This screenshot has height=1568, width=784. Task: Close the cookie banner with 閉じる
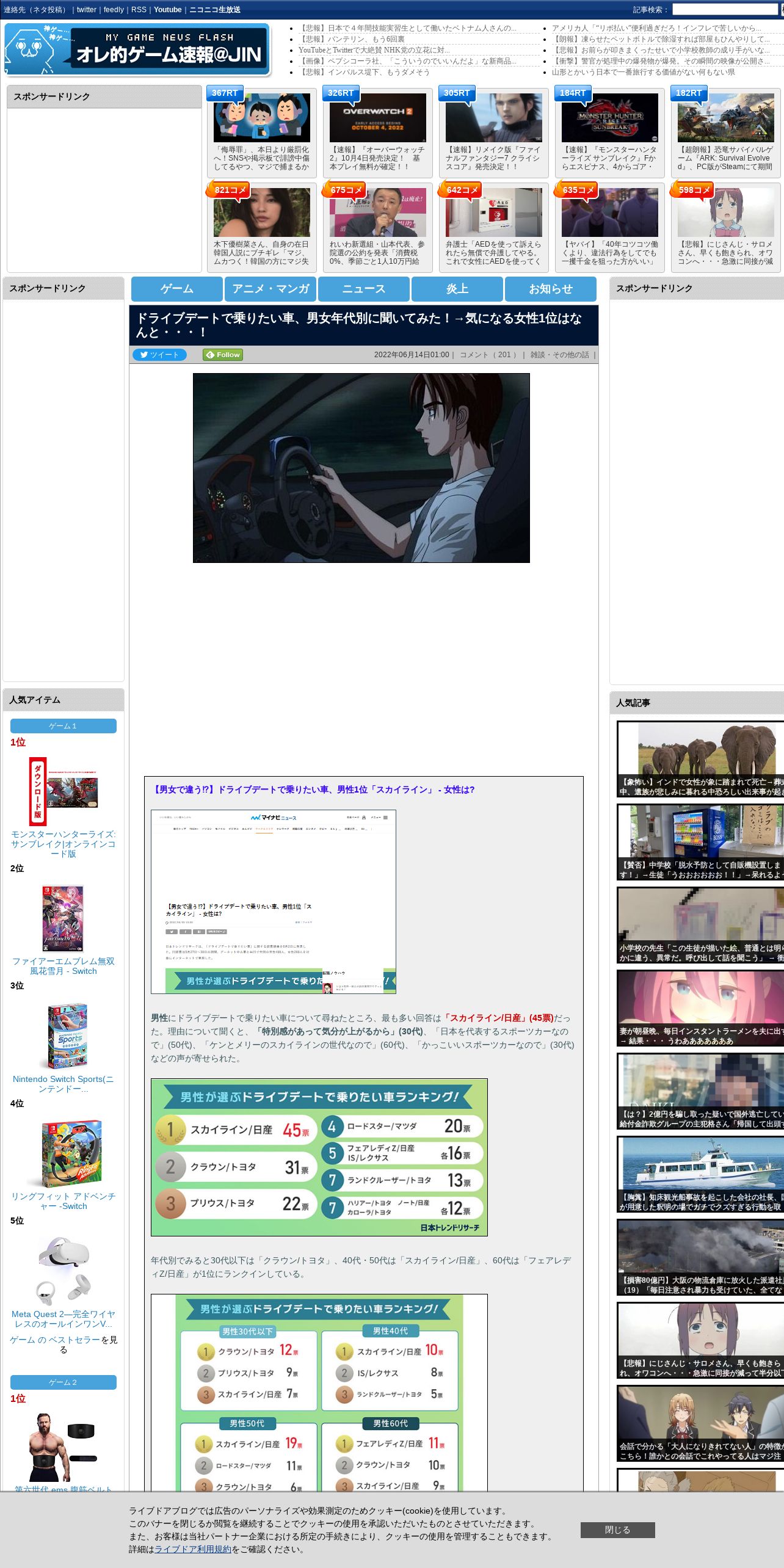[x=617, y=1530]
